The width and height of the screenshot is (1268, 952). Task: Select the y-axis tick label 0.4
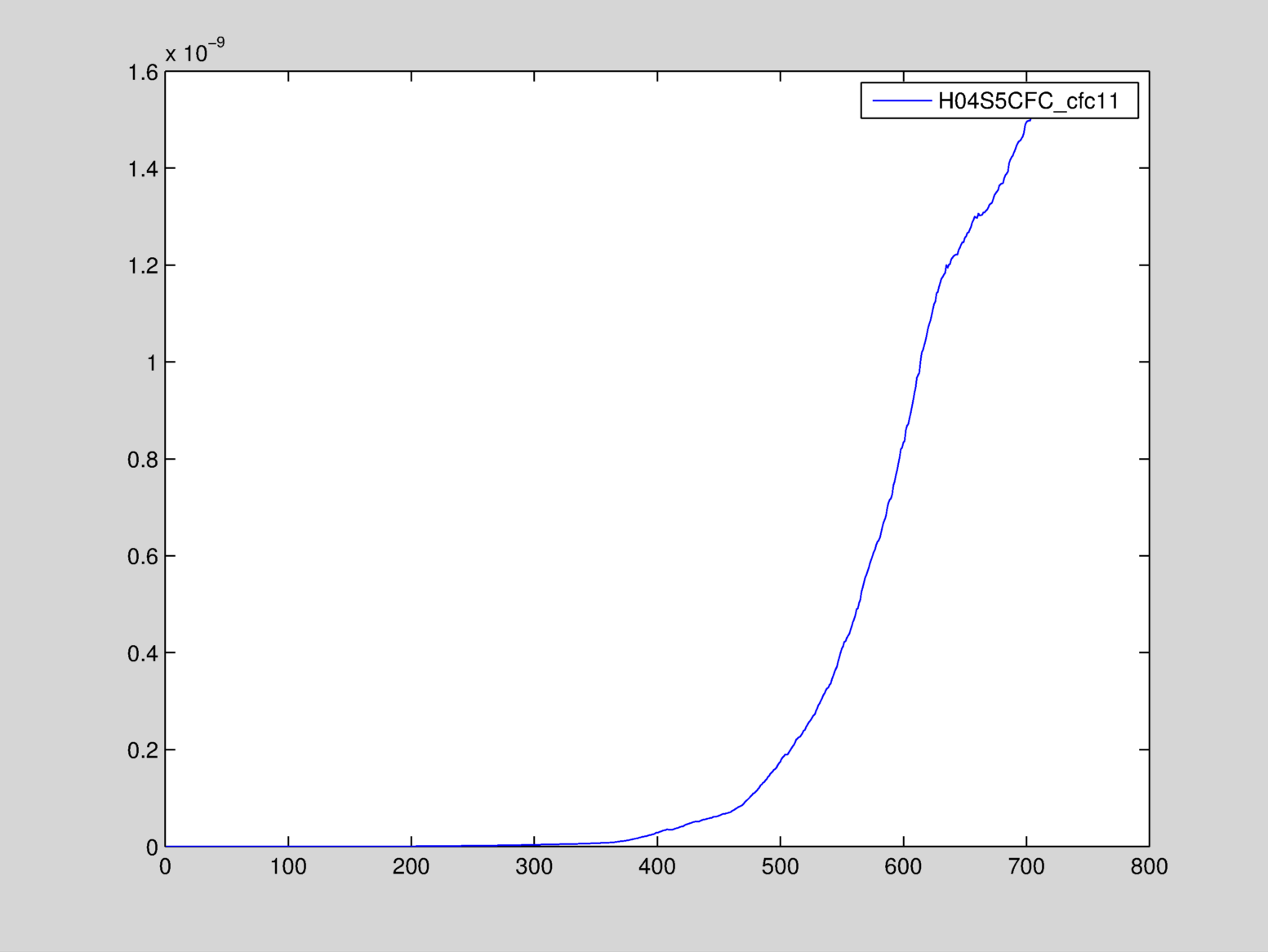(x=142, y=653)
